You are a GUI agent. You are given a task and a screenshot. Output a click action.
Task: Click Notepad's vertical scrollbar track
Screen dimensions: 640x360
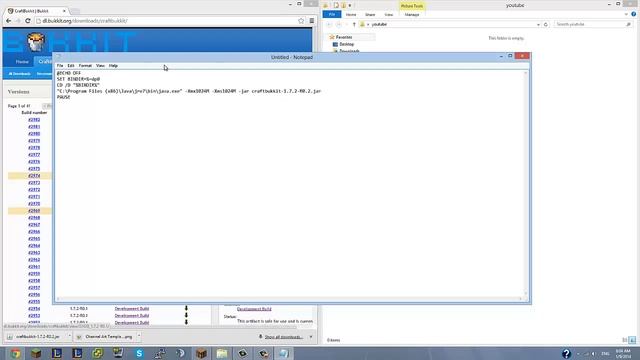[525, 183]
